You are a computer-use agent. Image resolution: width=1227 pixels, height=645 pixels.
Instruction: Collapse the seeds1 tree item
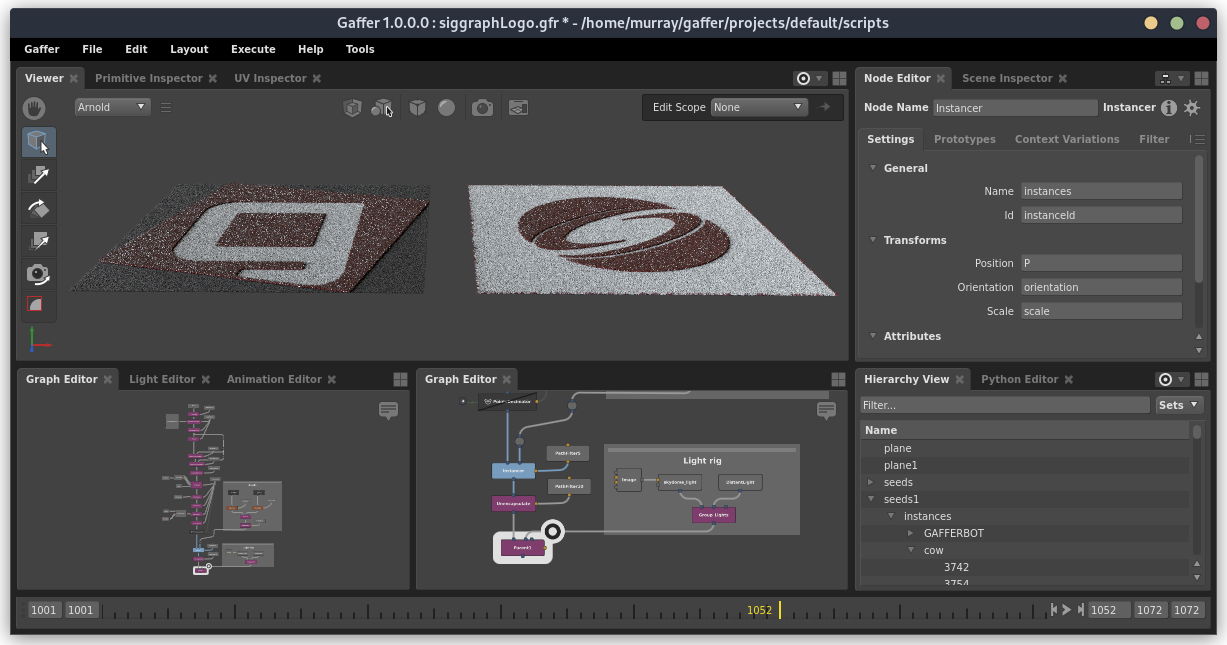point(871,499)
